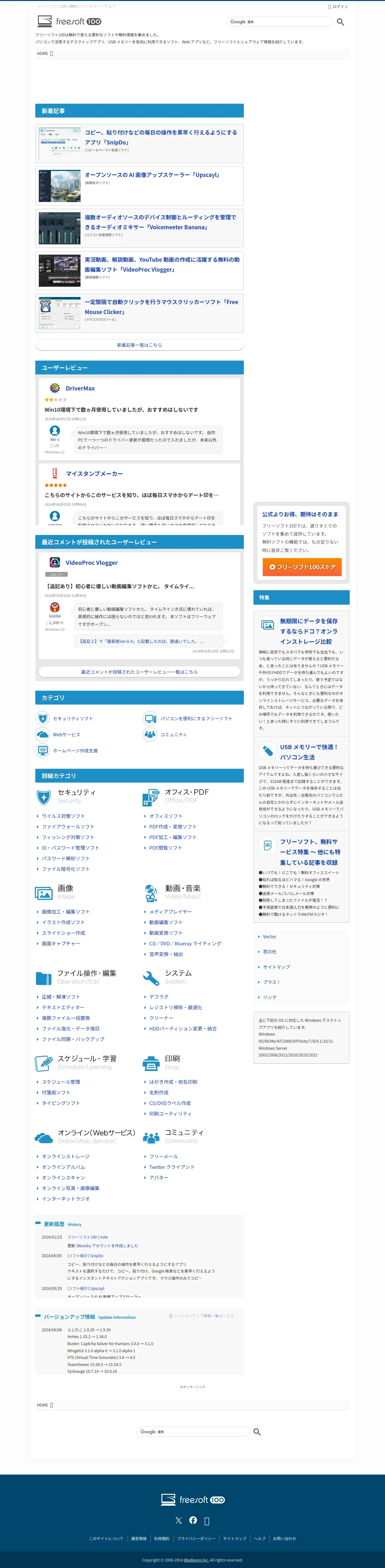Viewport: 385px width, 1568px height.
Task: Click the search magnifier icon in header
Action: [x=340, y=22]
